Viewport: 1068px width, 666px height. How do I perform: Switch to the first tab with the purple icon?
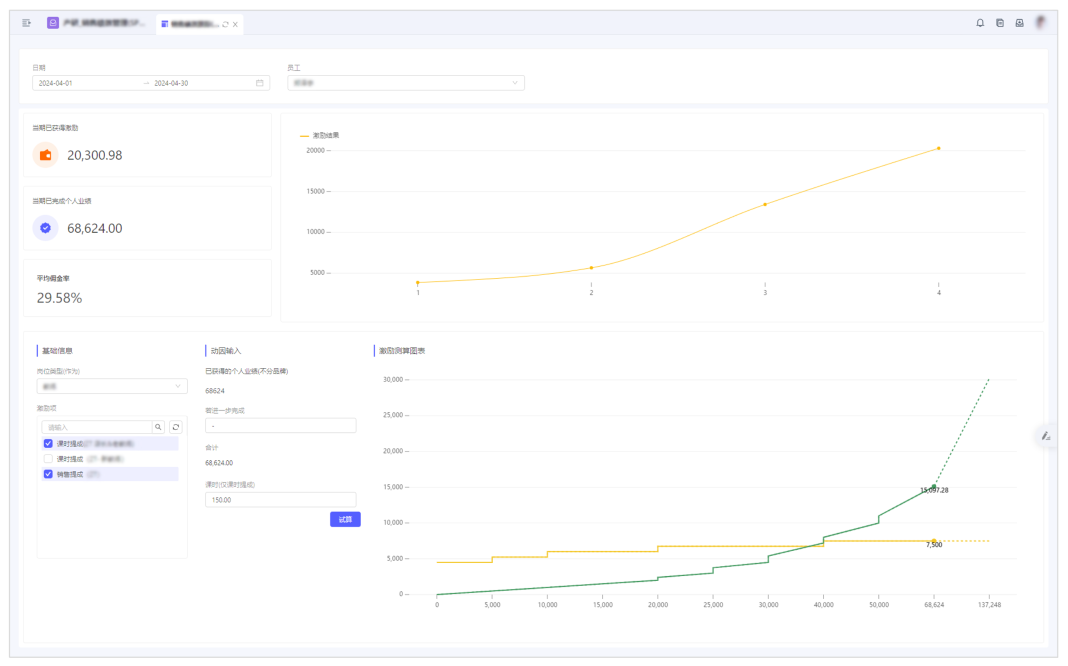[97, 23]
